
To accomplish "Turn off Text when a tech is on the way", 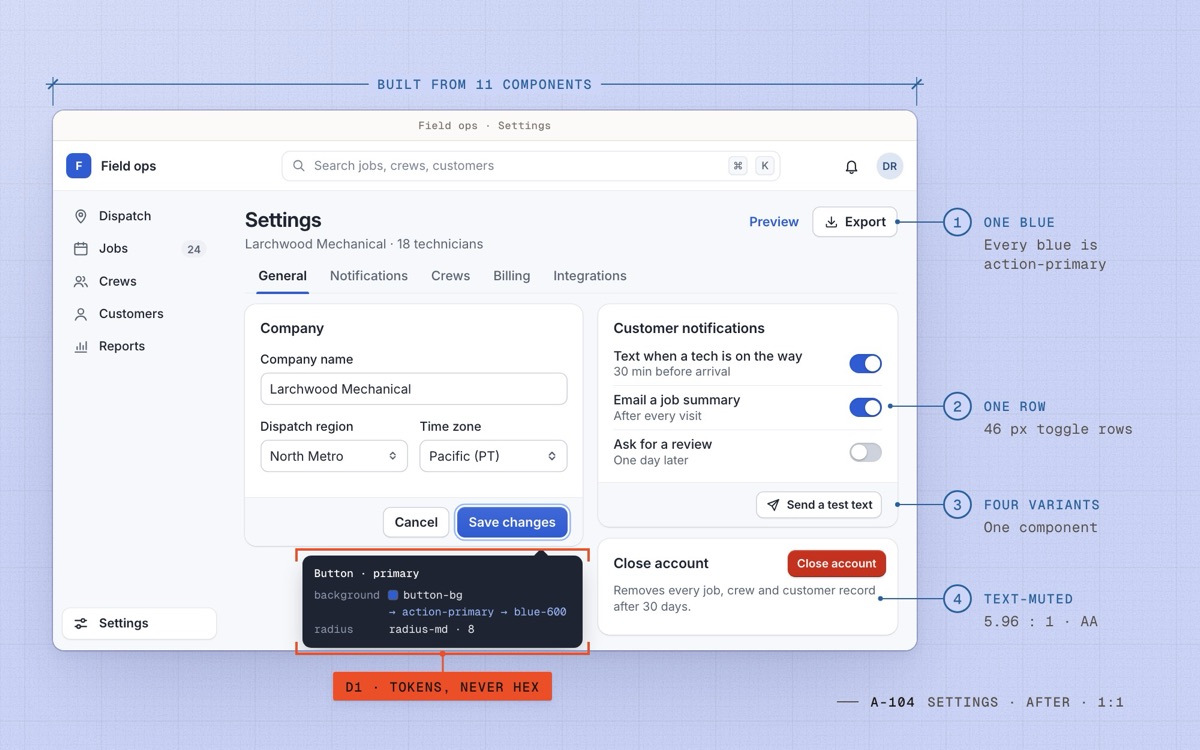I will [x=866, y=364].
